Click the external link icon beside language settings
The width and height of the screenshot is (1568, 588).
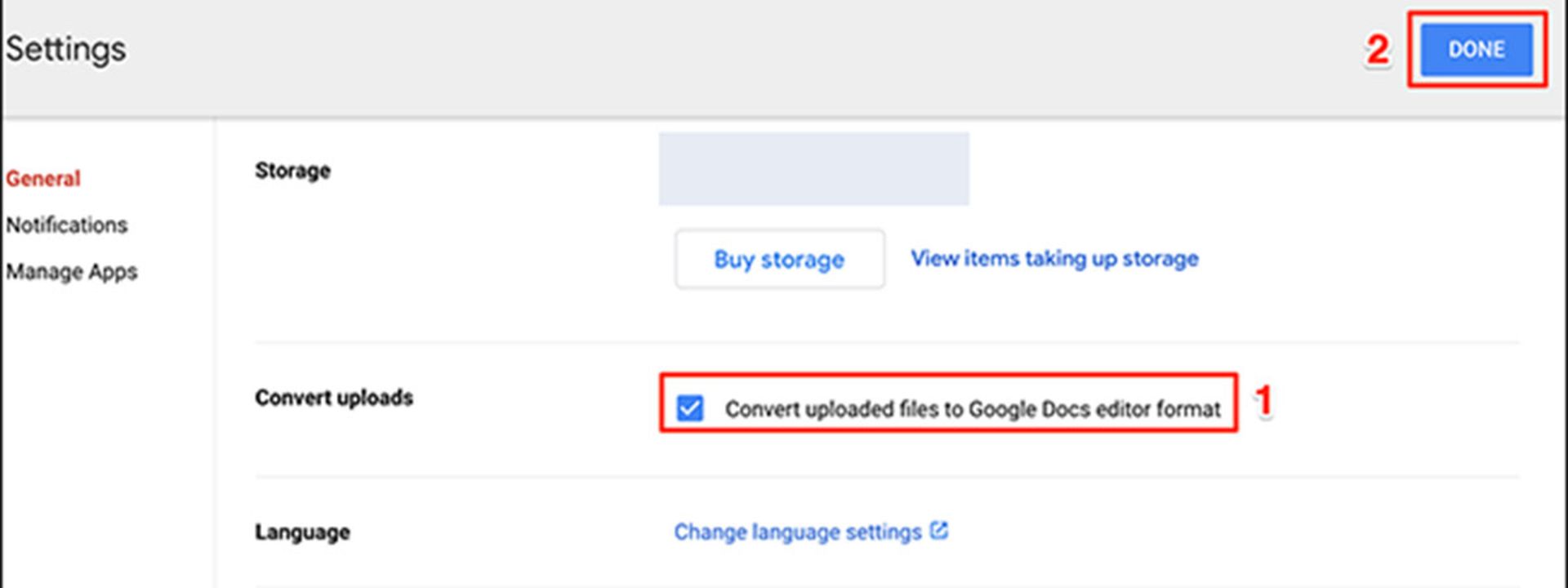click(x=939, y=531)
